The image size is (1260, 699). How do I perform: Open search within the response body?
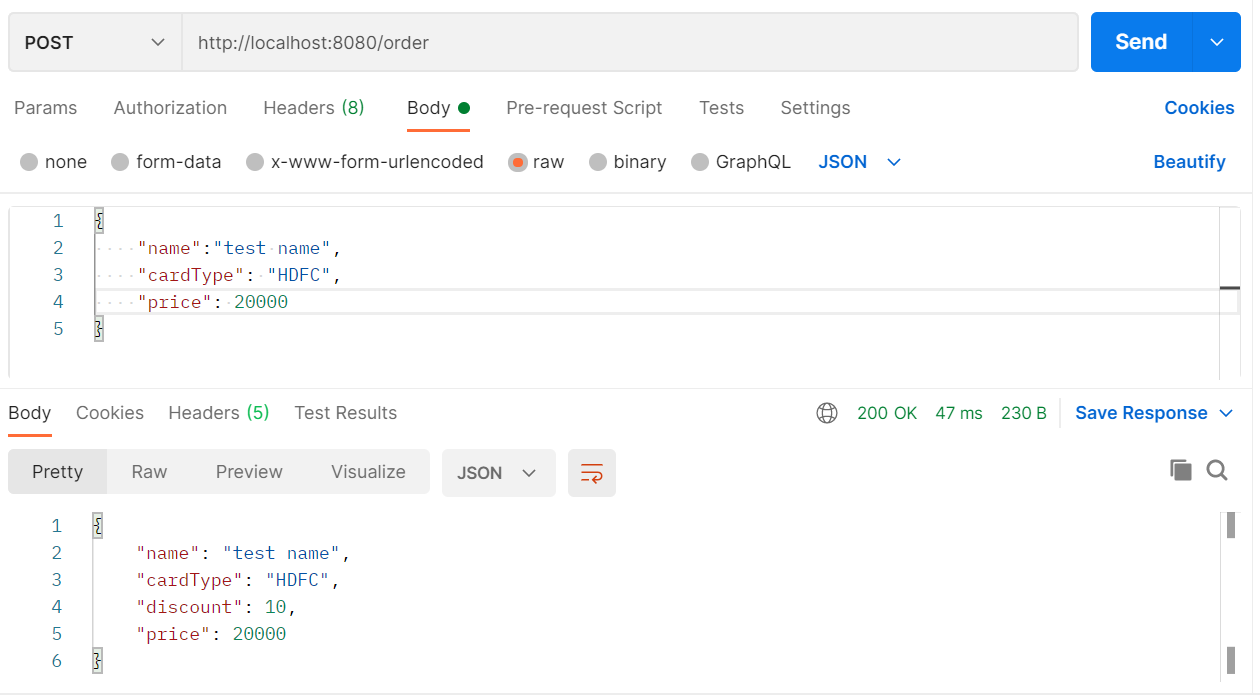click(1217, 470)
